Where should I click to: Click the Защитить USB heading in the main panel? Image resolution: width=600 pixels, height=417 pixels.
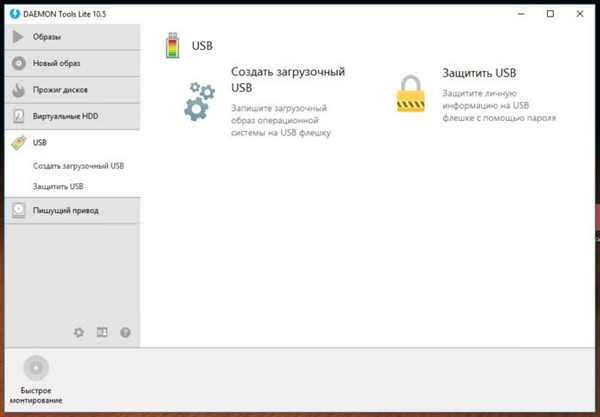tap(479, 73)
